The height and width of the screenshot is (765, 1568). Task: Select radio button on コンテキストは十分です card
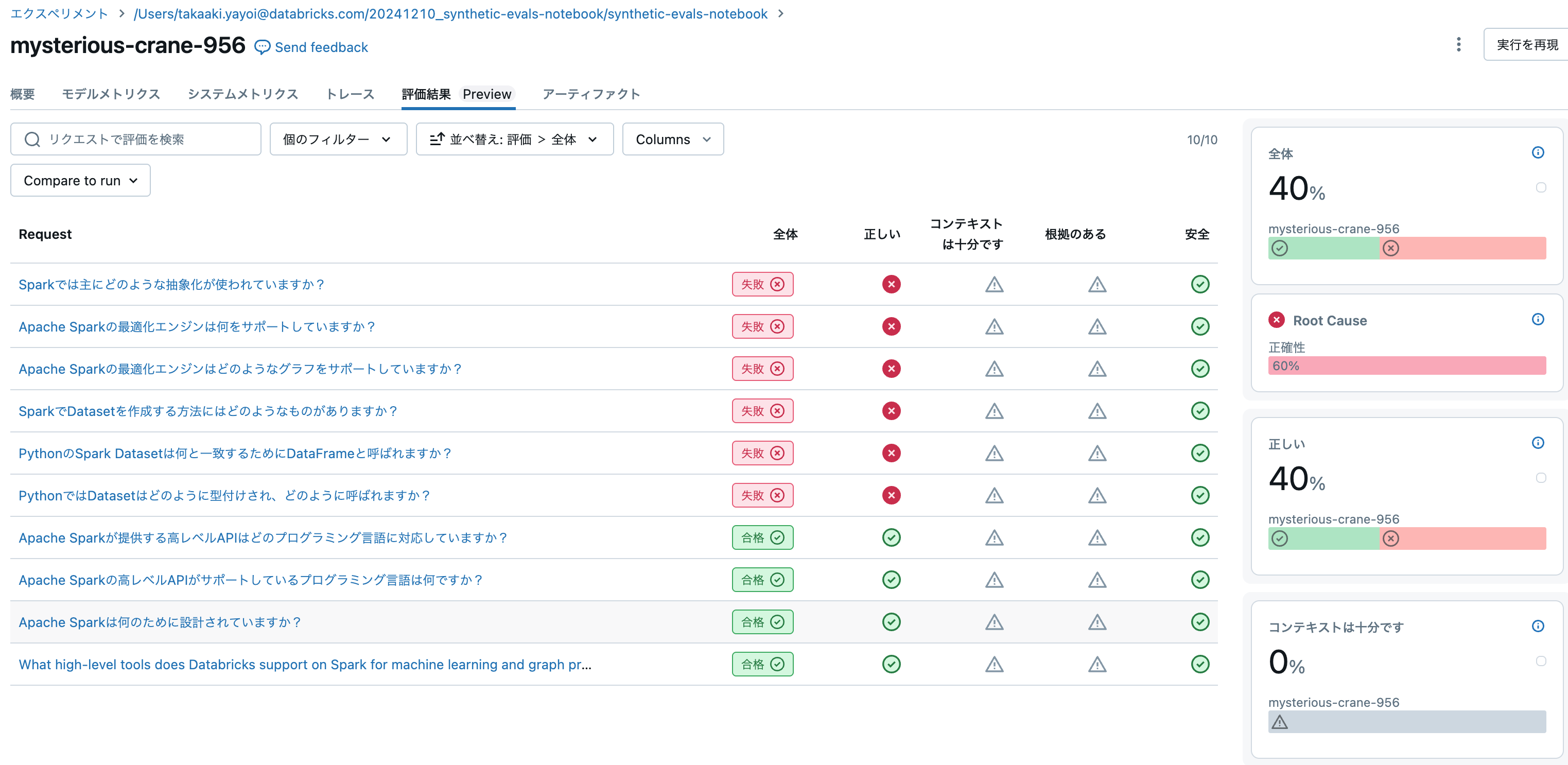pyautogui.click(x=1541, y=661)
